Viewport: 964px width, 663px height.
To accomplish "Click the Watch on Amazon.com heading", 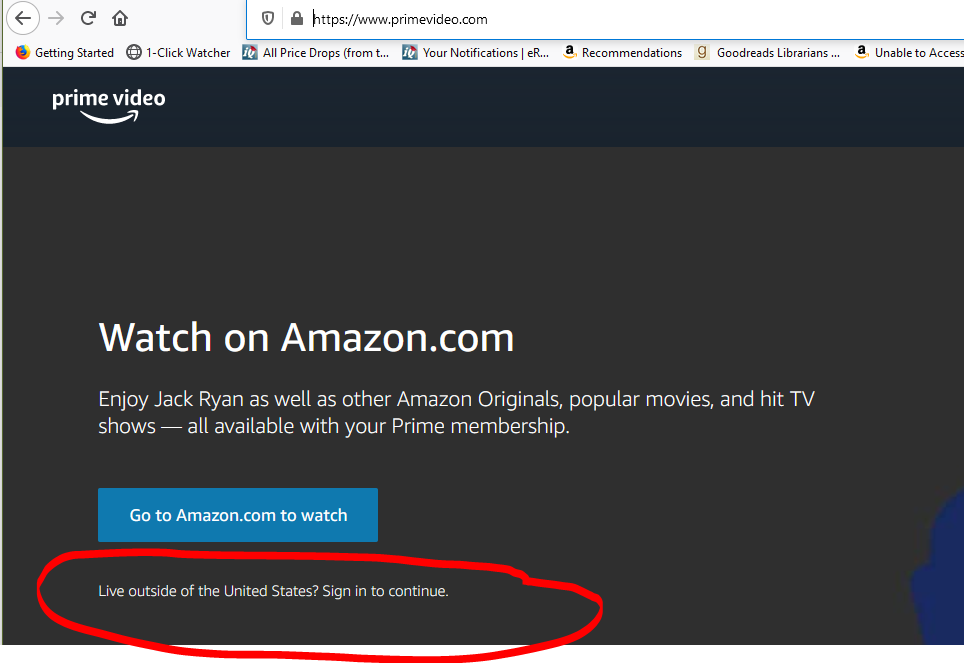I will 306,338.
